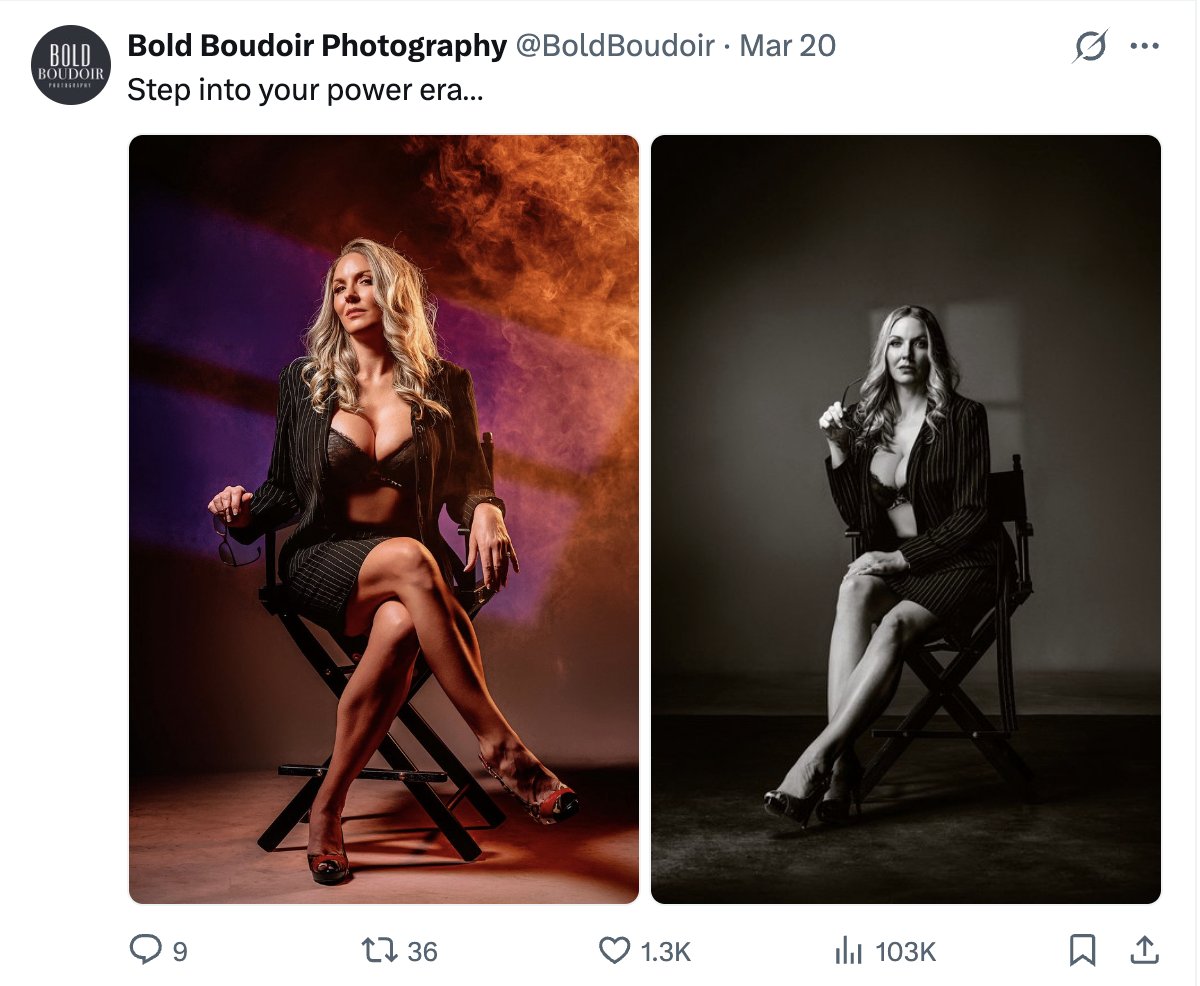The height and width of the screenshot is (986, 1200).
Task: Click the tweet text 'Step into your power era...'
Action: [x=305, y=91]
